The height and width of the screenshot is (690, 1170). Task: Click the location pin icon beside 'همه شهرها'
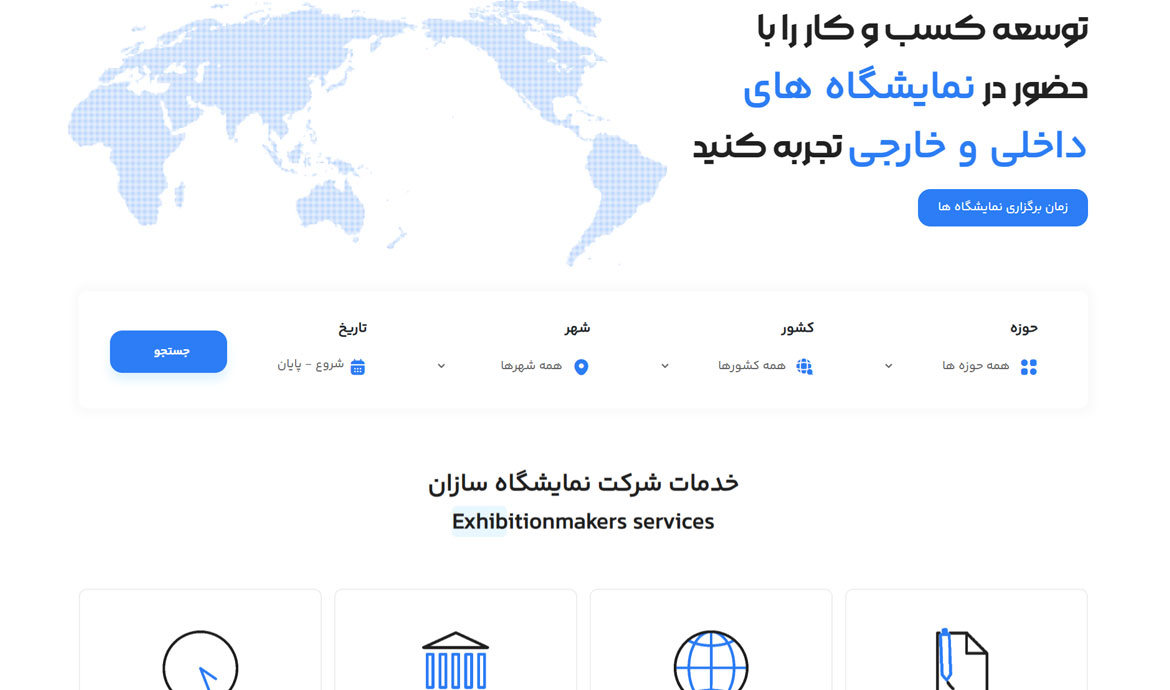581,367
